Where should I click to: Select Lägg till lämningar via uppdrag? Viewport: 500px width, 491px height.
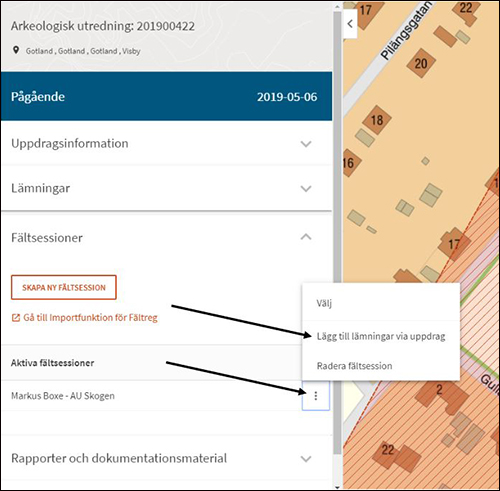pos(381,337)
